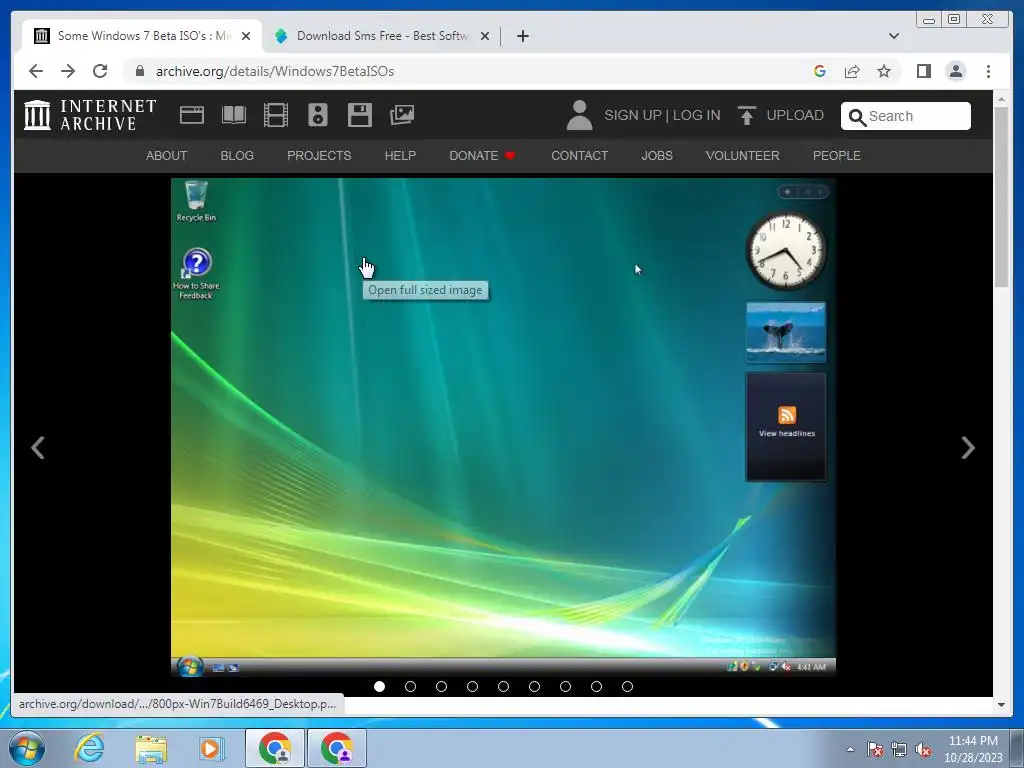Open Windows Media Player from taskbar
1024x768 pixels.
(x=212, y=748)
